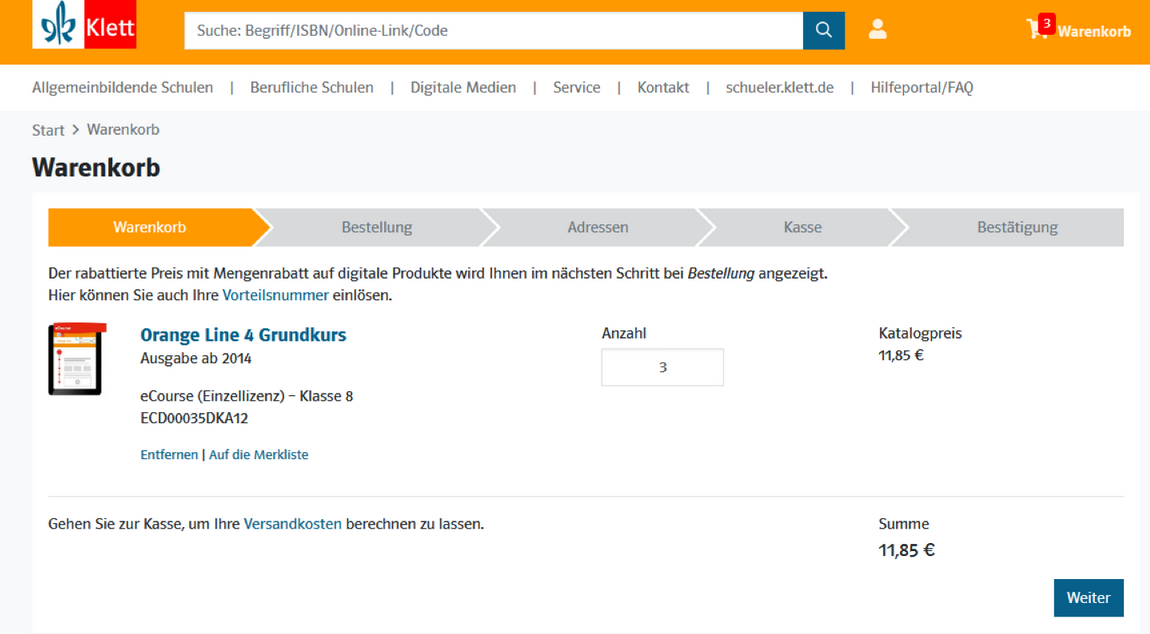Open the user account icon
This screenshot has height=634, width=1150.
coord(877,30)
